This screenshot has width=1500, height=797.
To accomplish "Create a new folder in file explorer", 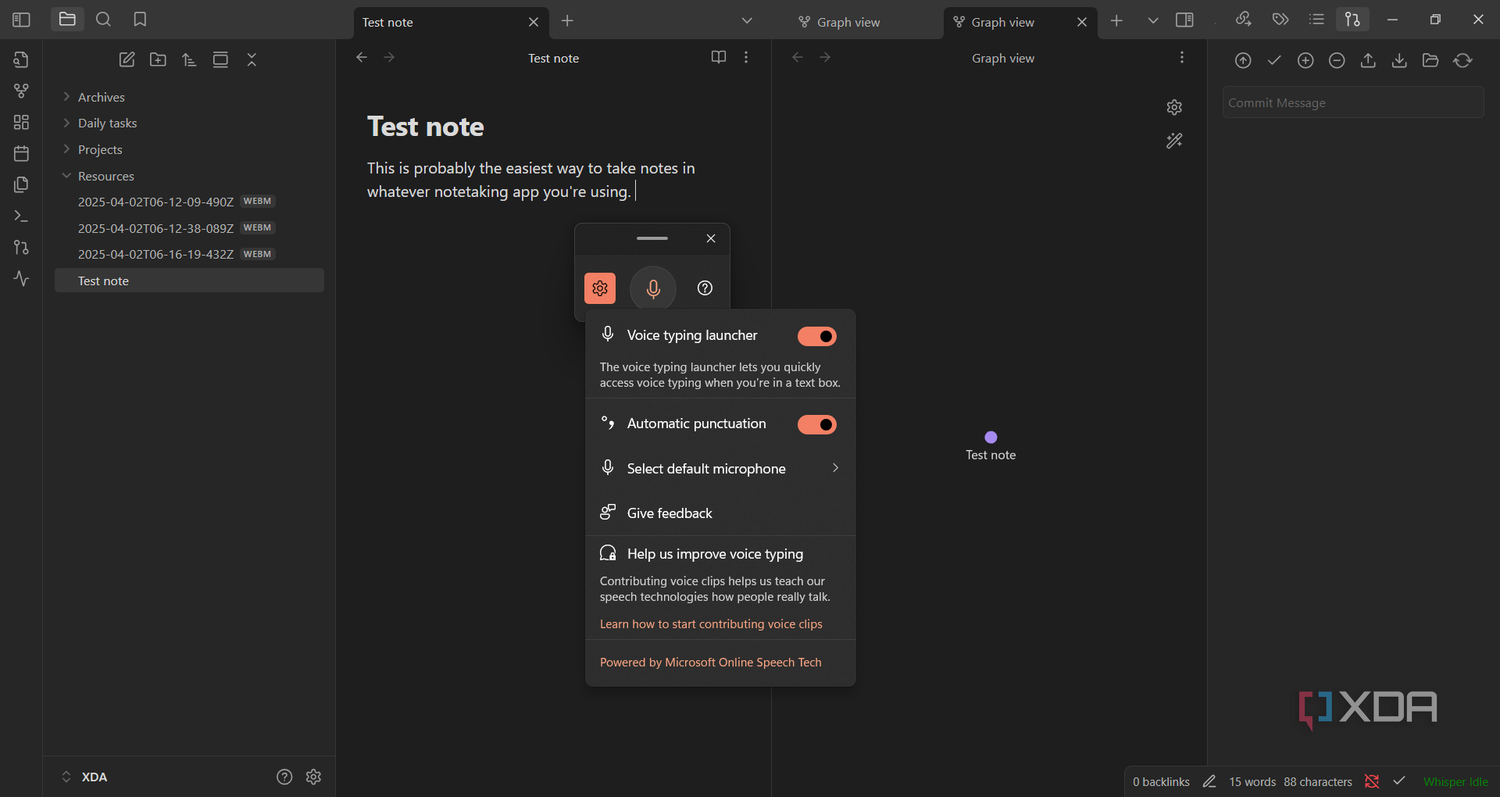I will [x=158, y=59].
